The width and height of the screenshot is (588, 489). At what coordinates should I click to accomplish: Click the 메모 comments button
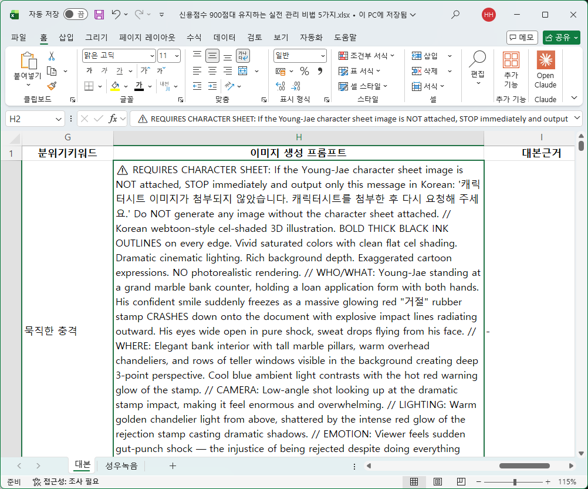[x=522, y=37]
